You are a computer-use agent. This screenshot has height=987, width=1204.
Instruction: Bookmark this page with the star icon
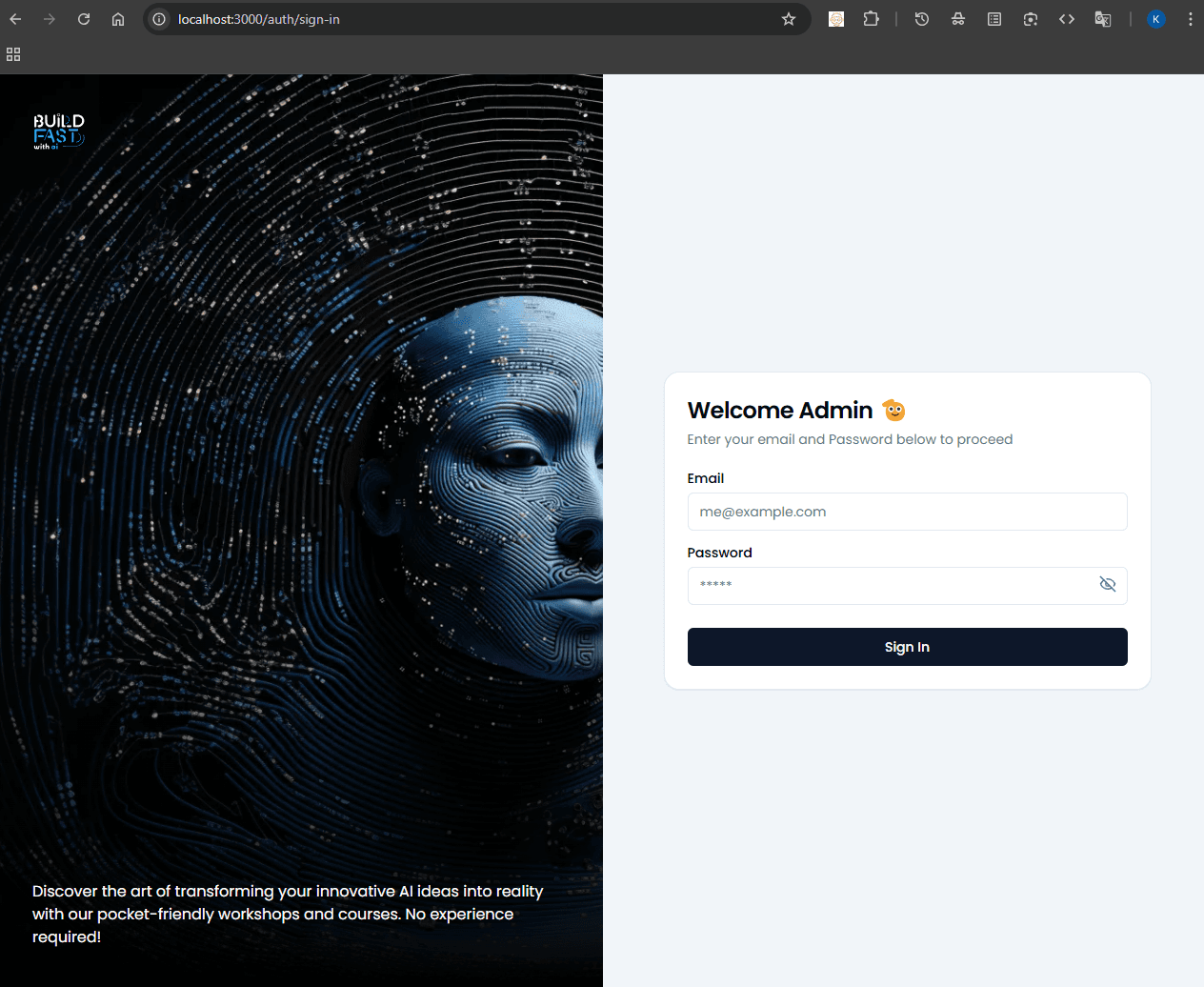tap(789, 19)
